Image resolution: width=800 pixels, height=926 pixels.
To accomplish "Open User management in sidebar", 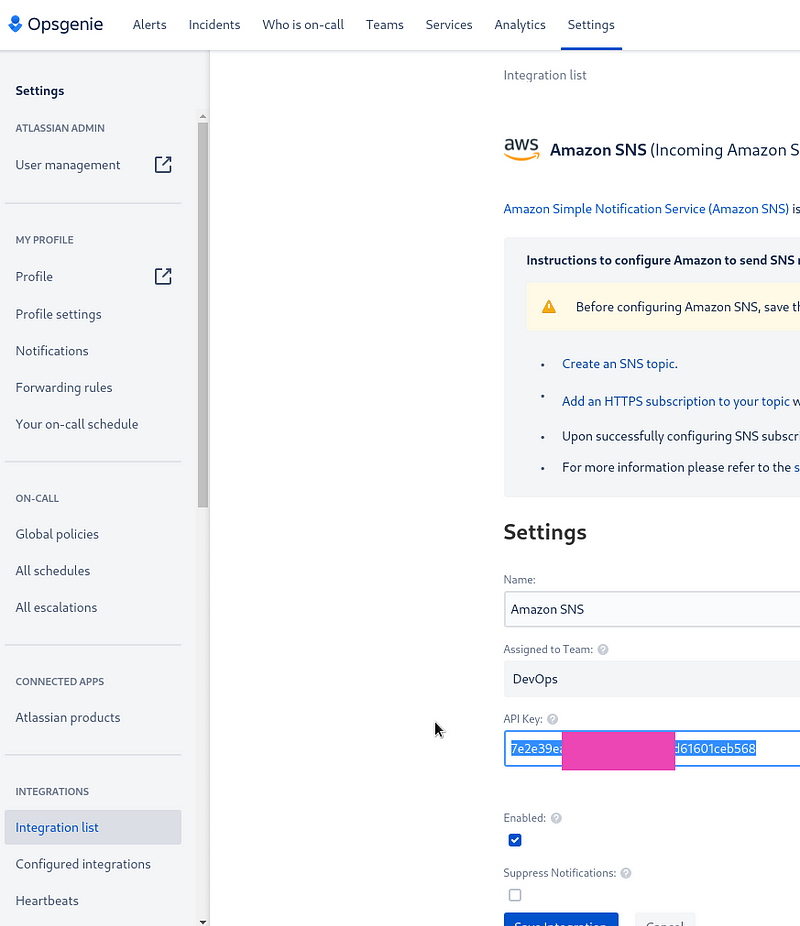I will (68, 165).
